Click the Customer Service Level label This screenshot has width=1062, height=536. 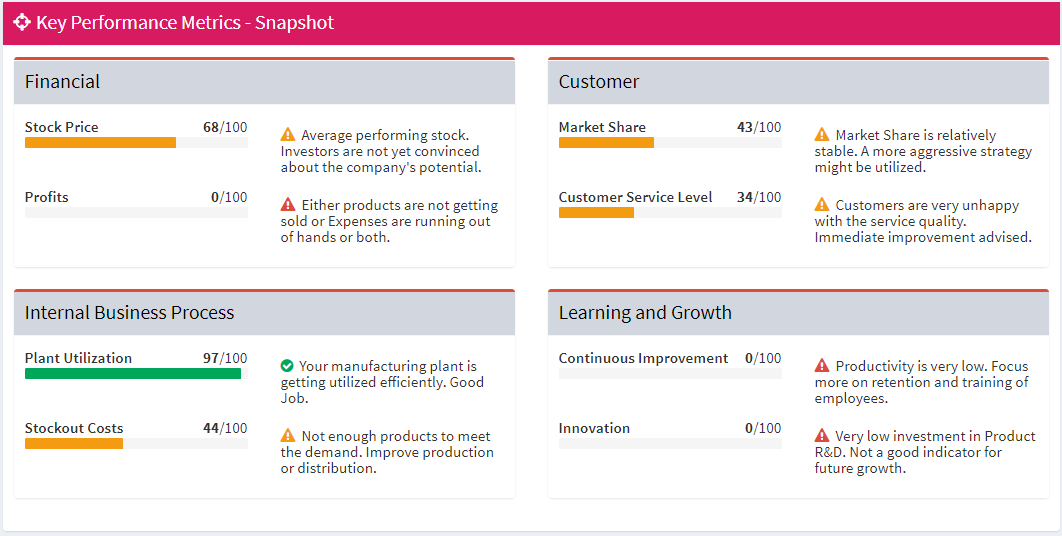click(635, 197)
